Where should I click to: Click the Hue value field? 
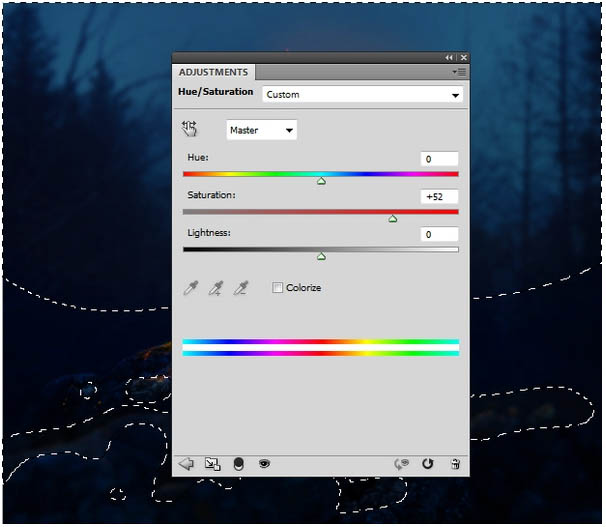[439, 159]
